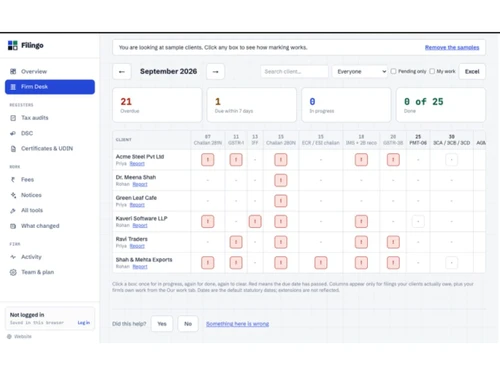The image size is (500, 375).
Task: Mark Acme Steel 3CA/3CB/3CD box
Action: point(452,160)
